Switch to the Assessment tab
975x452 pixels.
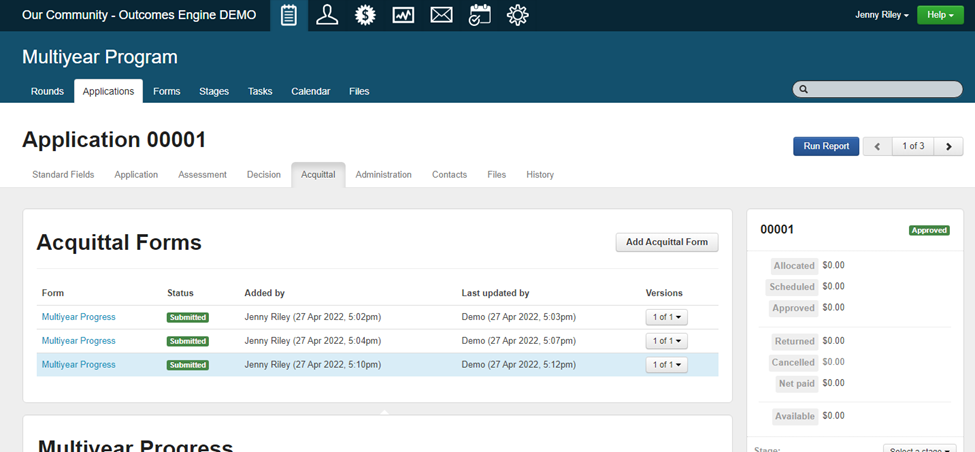coord(202,174)
